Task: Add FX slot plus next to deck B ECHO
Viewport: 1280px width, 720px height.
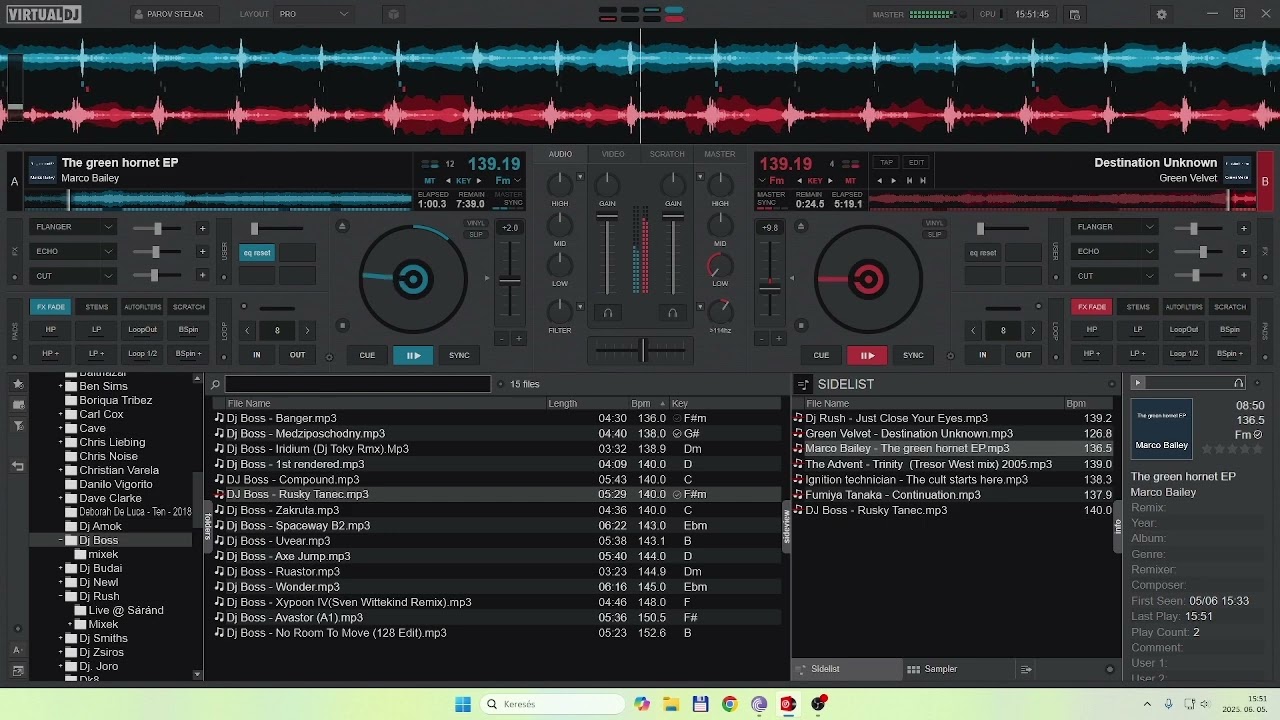Action: 1243,252
